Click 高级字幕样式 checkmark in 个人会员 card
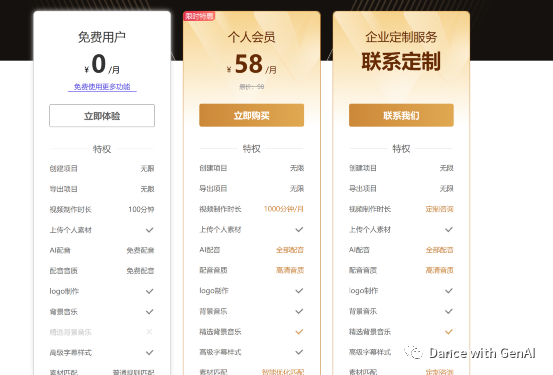The height and width of the screenshot is (375, 553). click(299, 352)
